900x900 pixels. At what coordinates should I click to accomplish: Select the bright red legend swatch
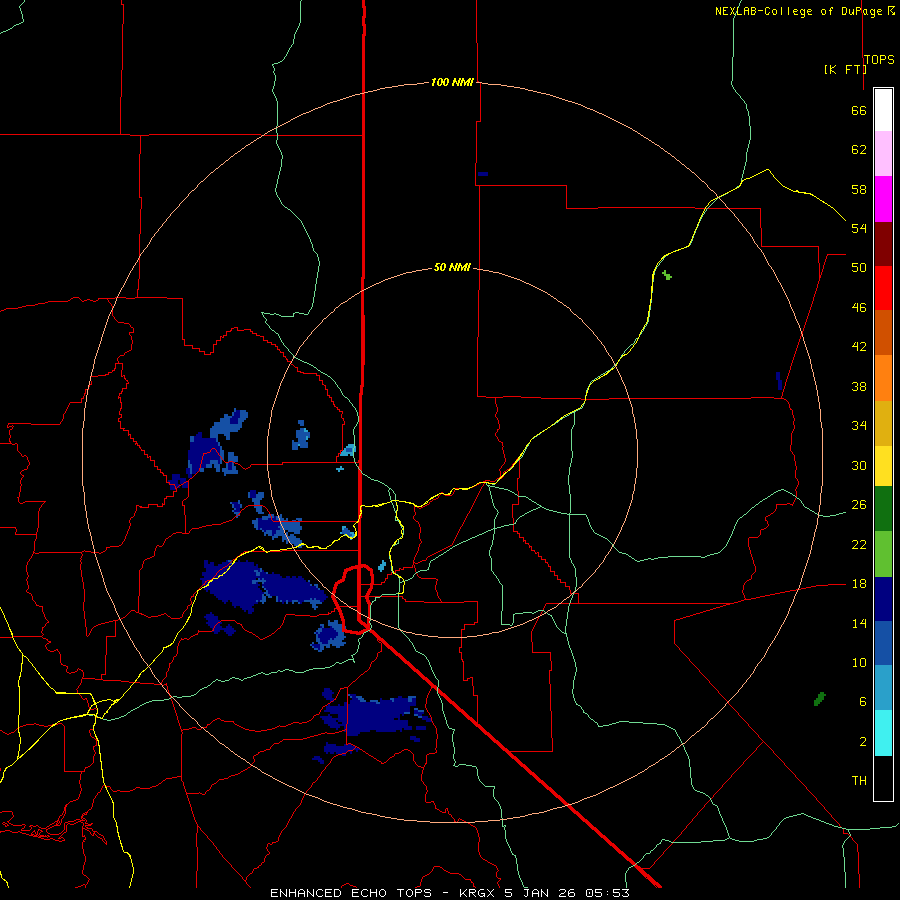coord(883,288)
